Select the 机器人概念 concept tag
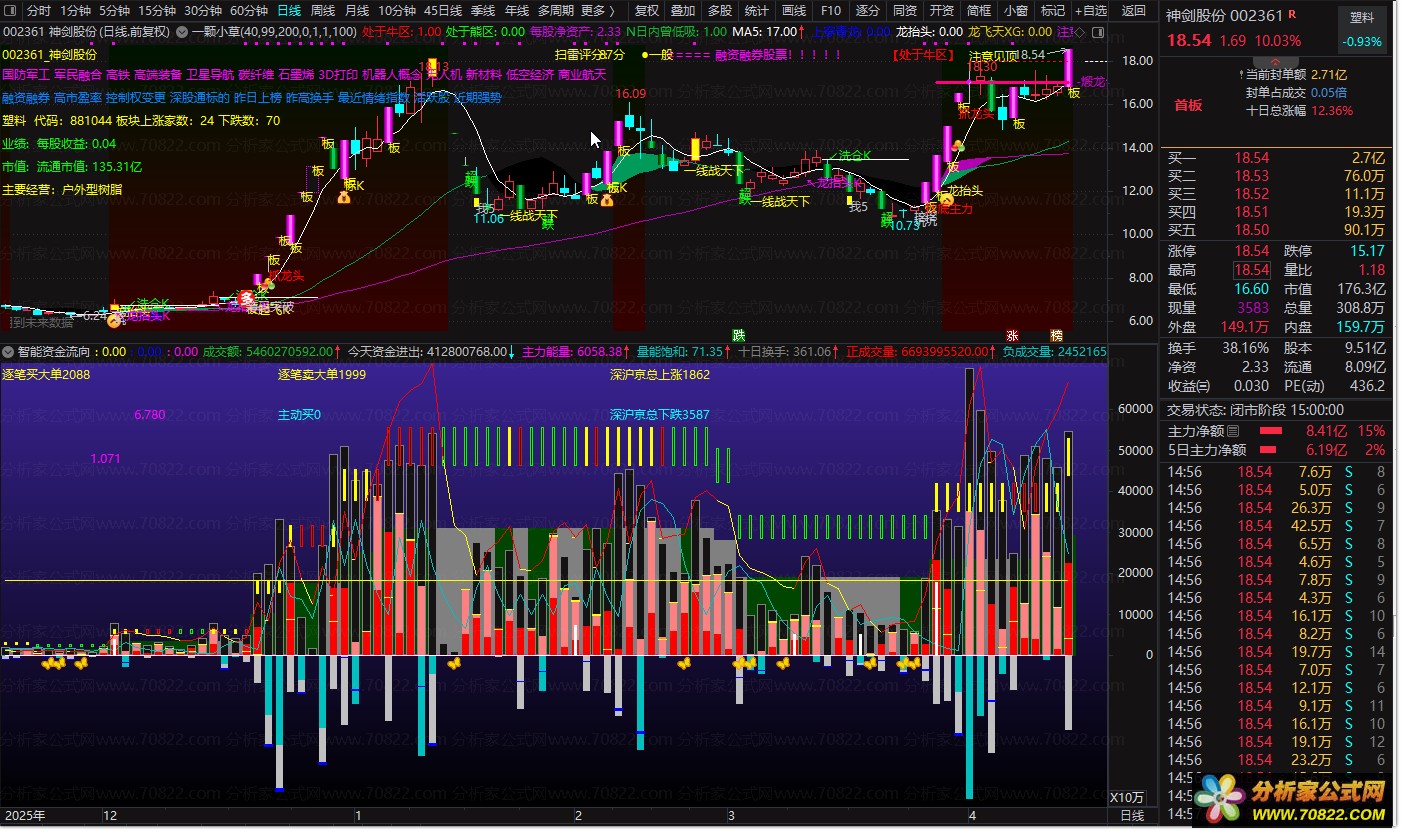The width and height of the screenshot is (1402, 831). [392, 74]
